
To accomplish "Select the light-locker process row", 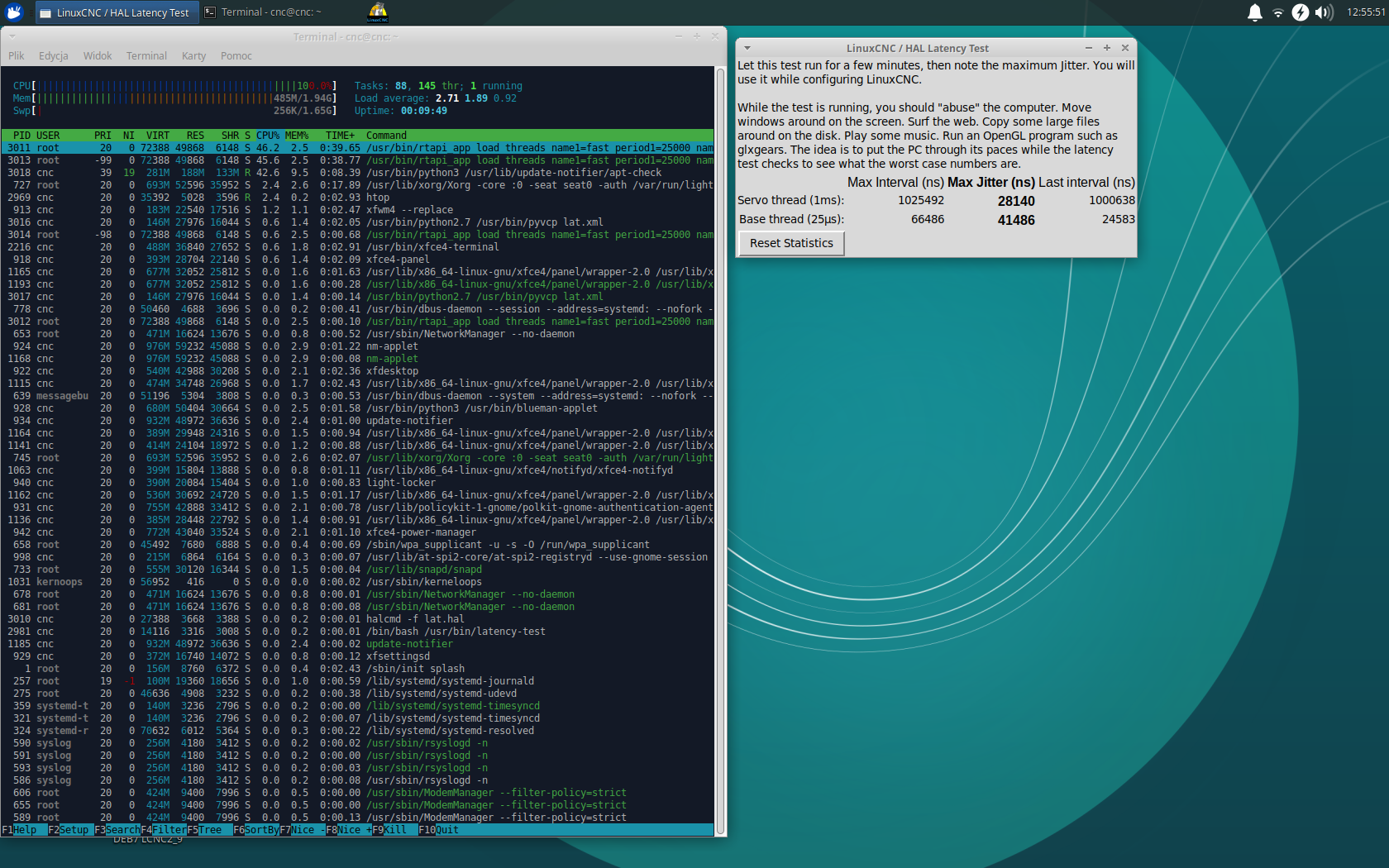I will point(357,483).
